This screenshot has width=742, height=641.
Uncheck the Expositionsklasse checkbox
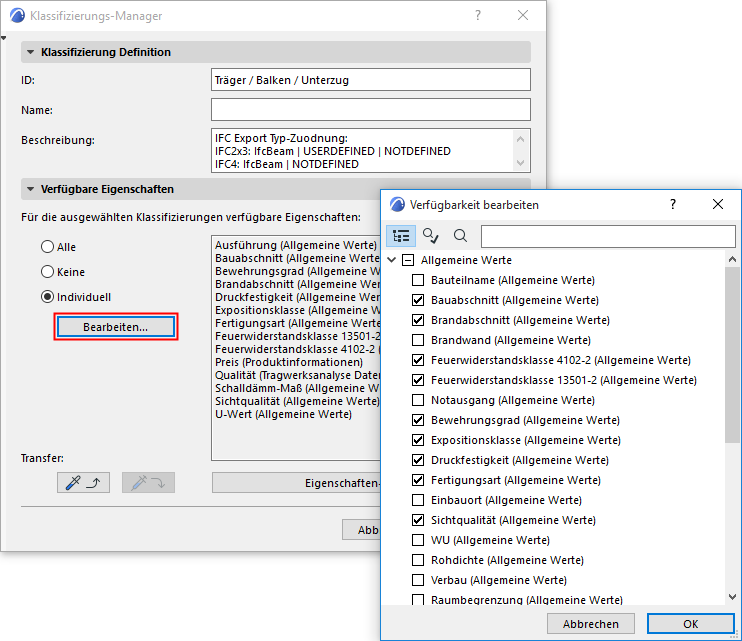[418, 440]
